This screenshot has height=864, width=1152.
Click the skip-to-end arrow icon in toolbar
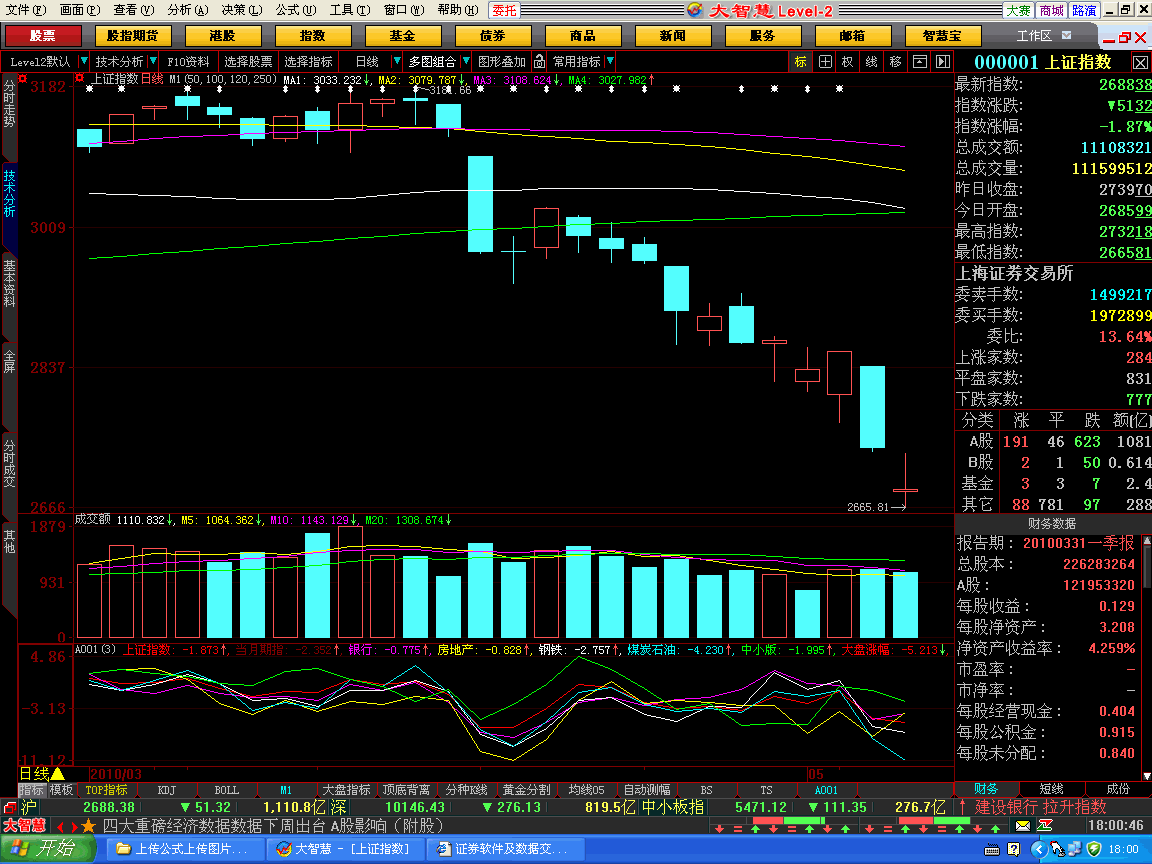[943, 62]
